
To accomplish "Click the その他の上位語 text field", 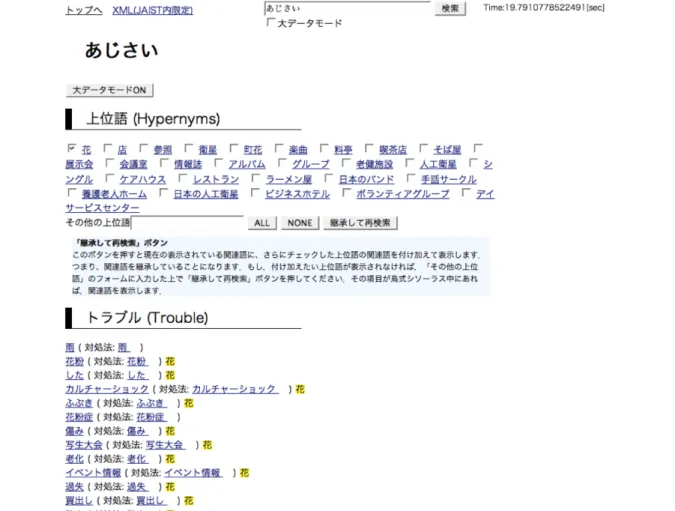I will pyautogui.click(x=188, y=223).
